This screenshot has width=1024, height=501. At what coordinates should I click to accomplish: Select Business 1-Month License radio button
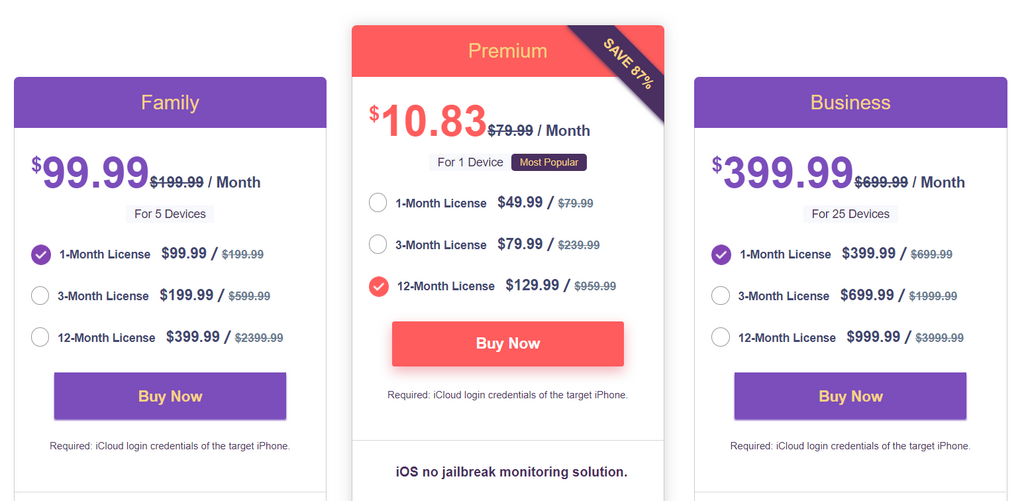point(721,255)
